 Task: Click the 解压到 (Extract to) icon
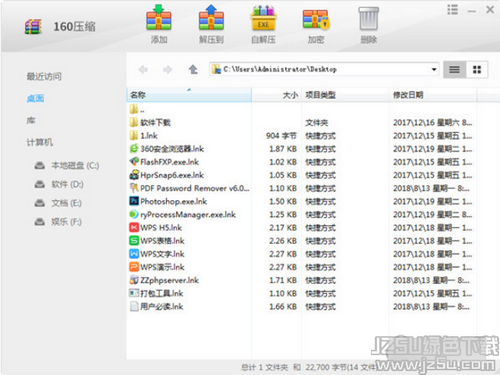click(211, 24)
